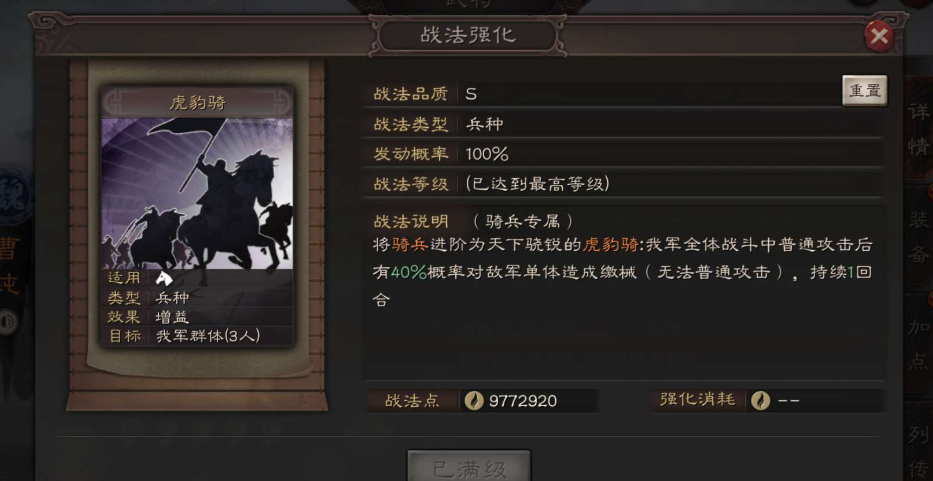Screen dimensions: 933x481
Task: Close the 战法强化 dialog with red X
Action: [878, 38]
